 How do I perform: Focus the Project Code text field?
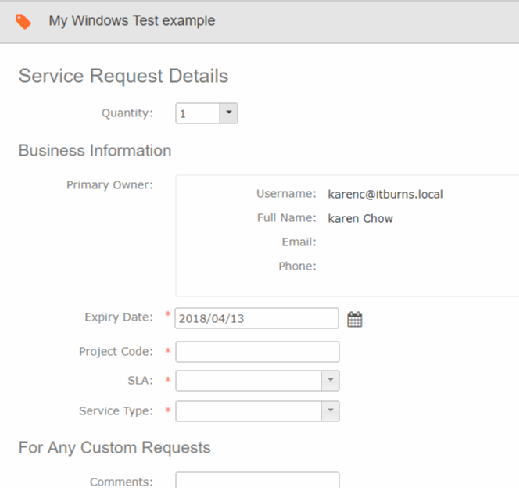coord(257,351)
